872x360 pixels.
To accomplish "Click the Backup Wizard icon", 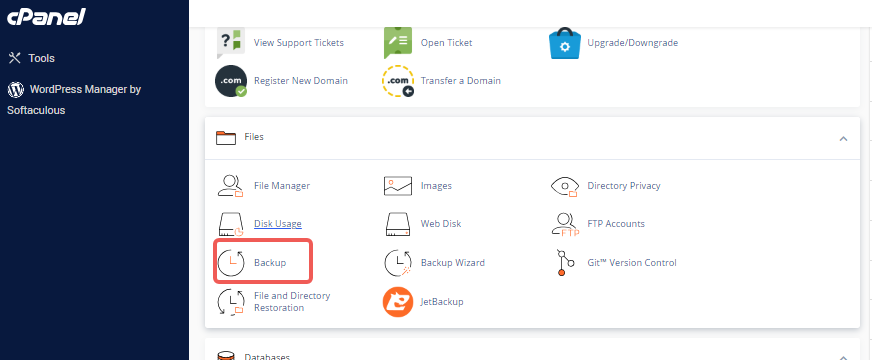I will (398, 263).
